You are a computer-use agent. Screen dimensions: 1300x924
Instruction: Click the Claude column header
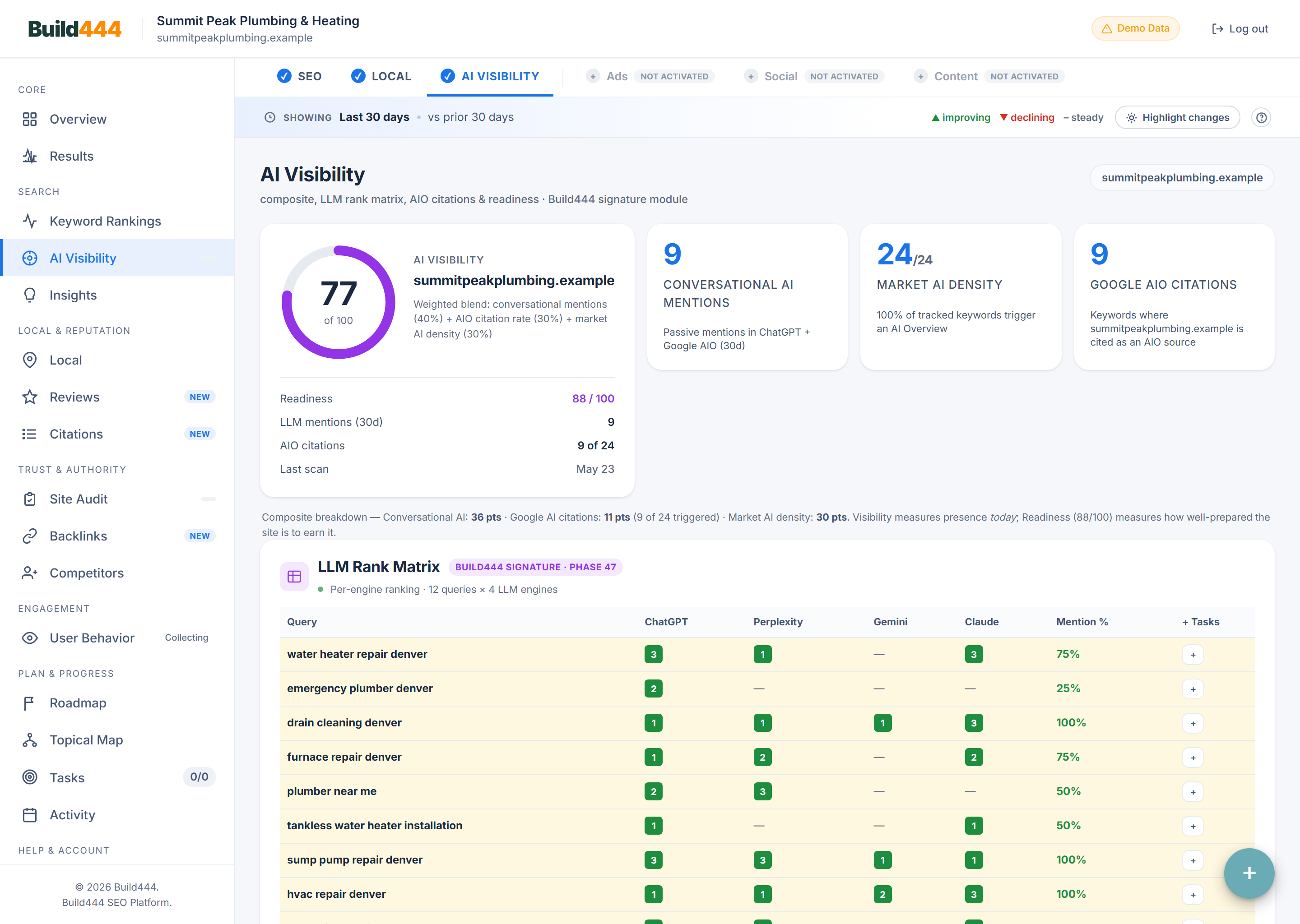pos(981,622)
